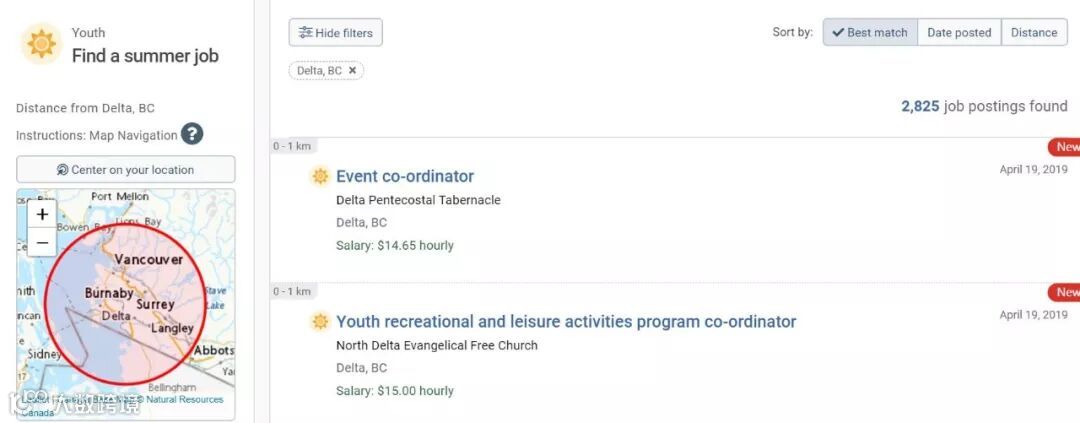Image resolution: width=1080 pixels, height=423 pixels.
Task: Click the Hide filters button
Action: [335, 33]
